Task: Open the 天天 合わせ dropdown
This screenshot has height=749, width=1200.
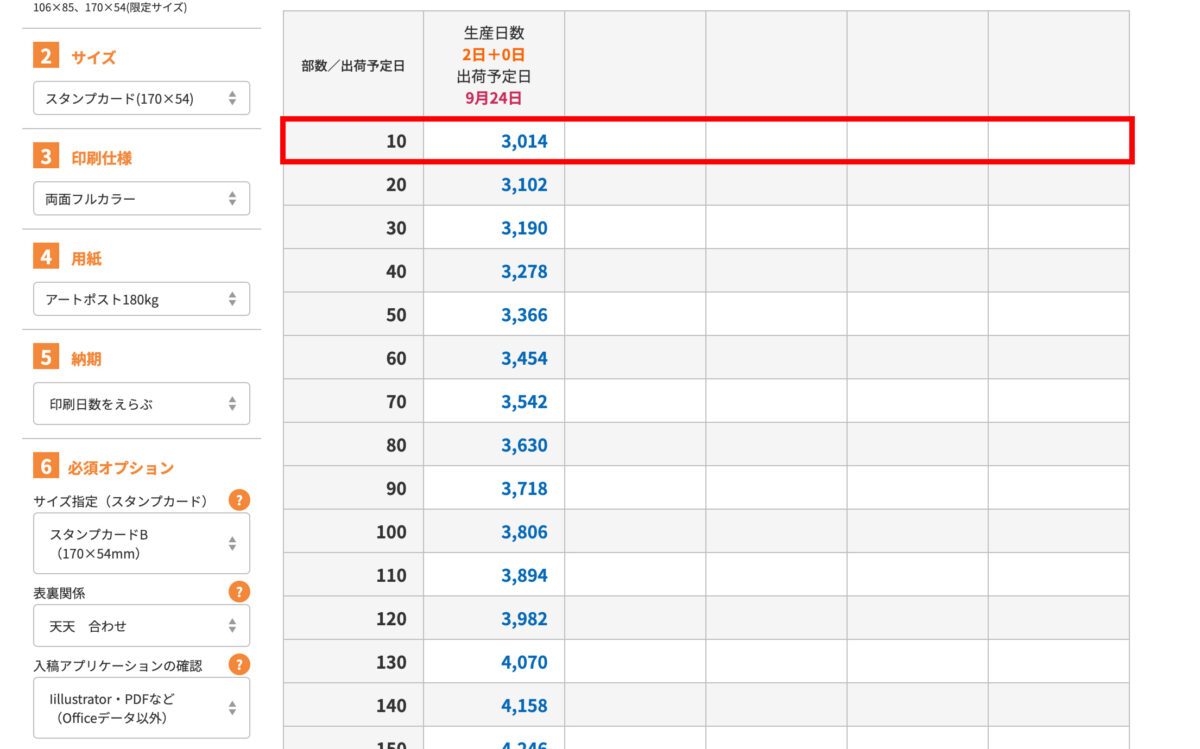Action: pos(141,626)
